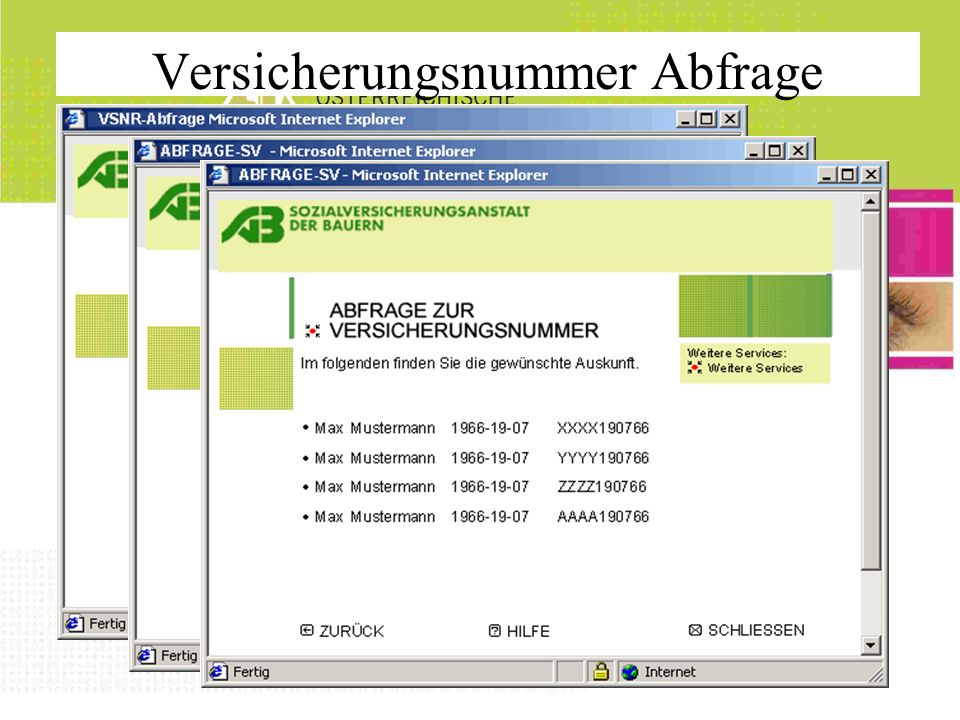Select the insurance number YYYY190766
This screenshot has width=960, height=720.
603,458
